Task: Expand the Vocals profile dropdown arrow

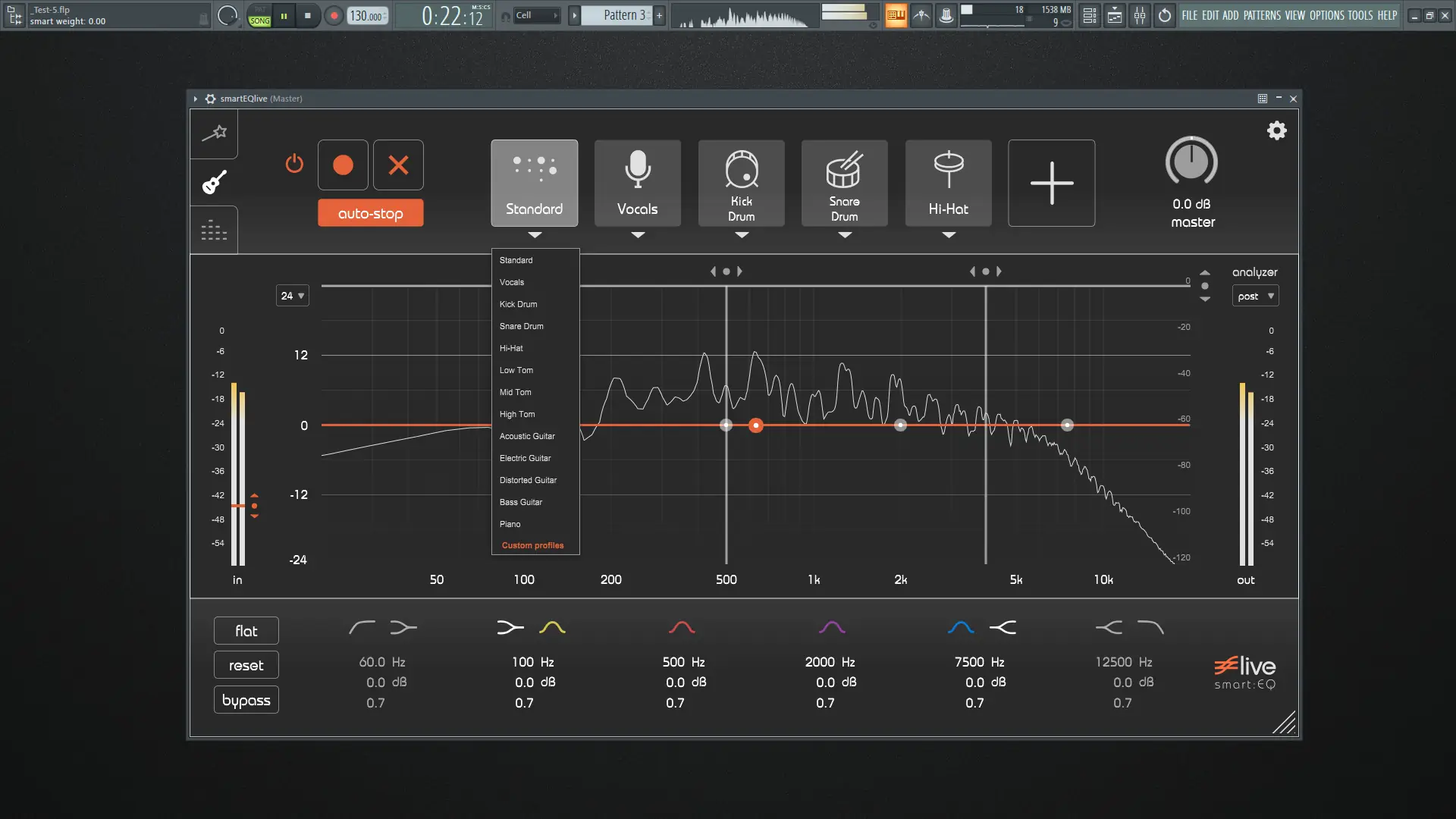Action: click(x=638, y=235)
